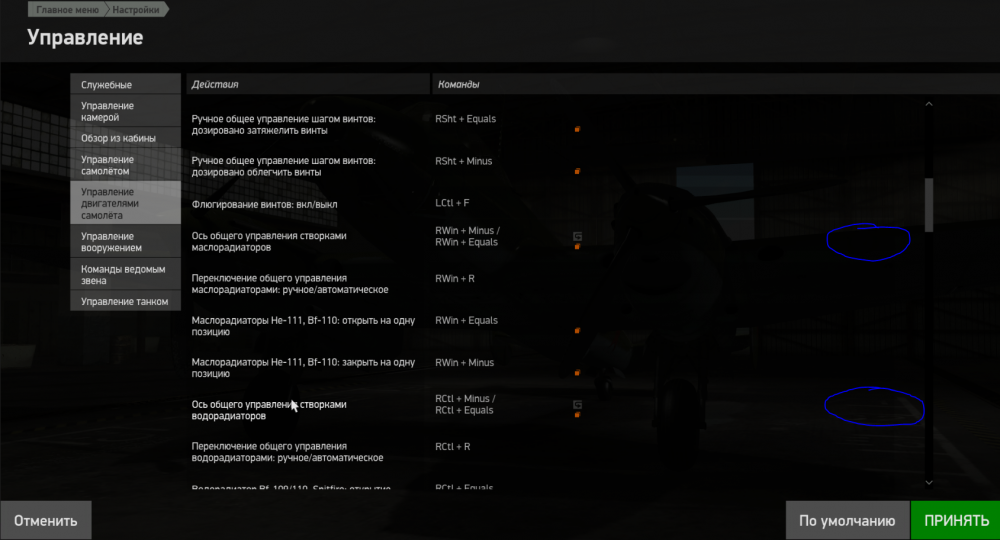Click Команды column header

click(716, 84)
